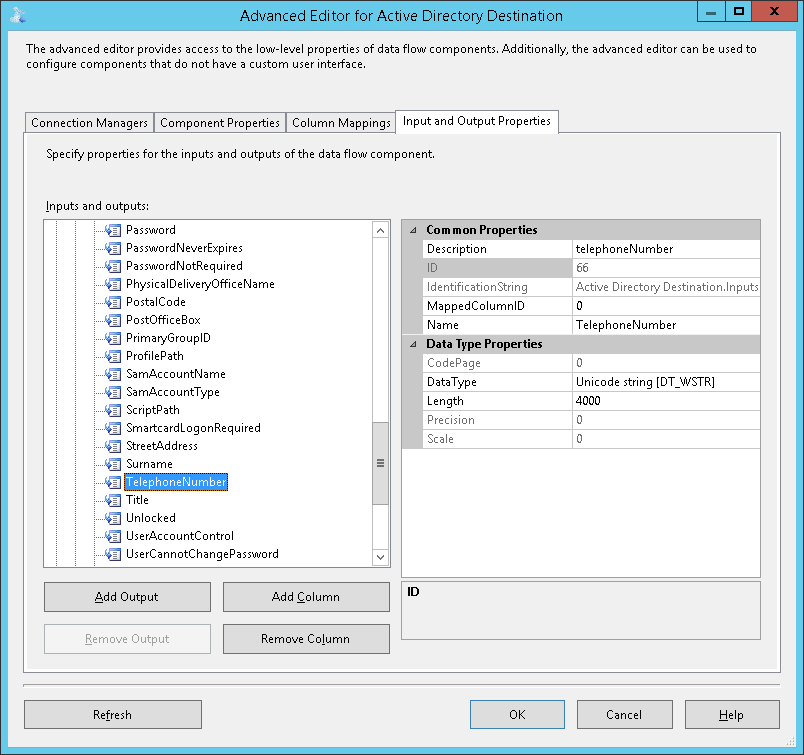Select the PostOfficeBox tree item
Viewport: 804px width, 755px height.
click(x=163, y=320)
